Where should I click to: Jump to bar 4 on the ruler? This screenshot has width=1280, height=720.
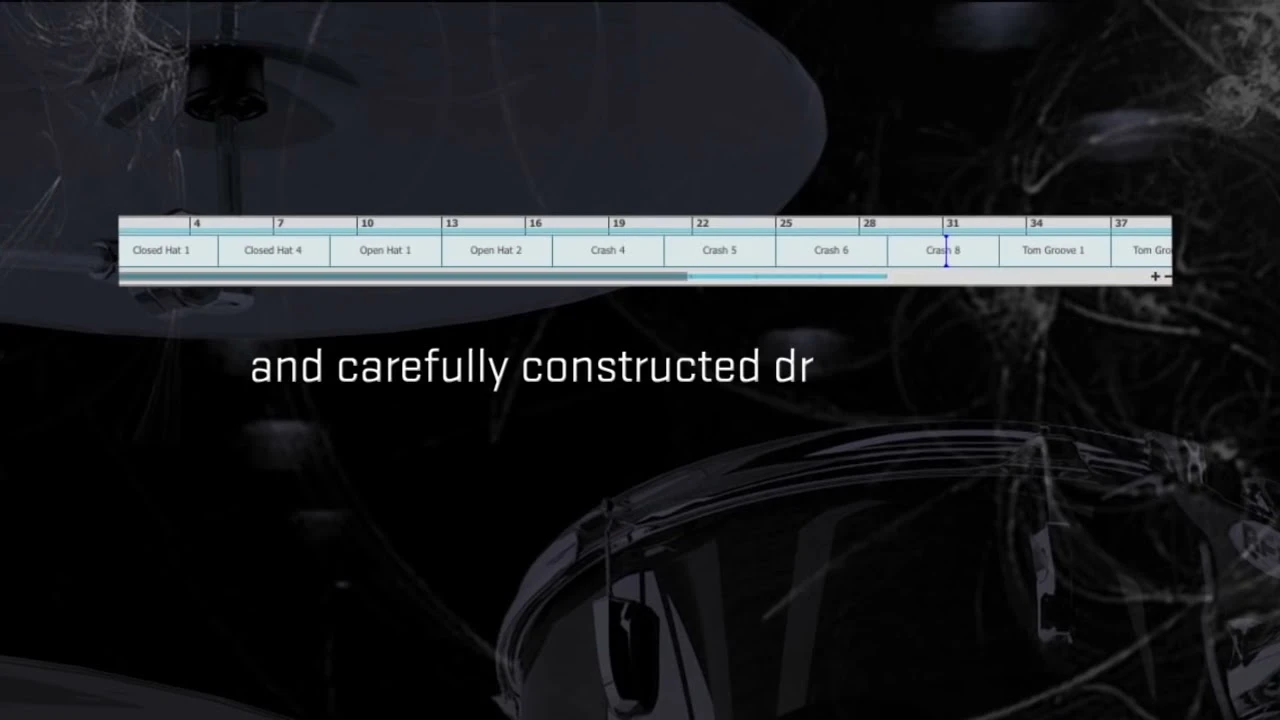(197, 224)
